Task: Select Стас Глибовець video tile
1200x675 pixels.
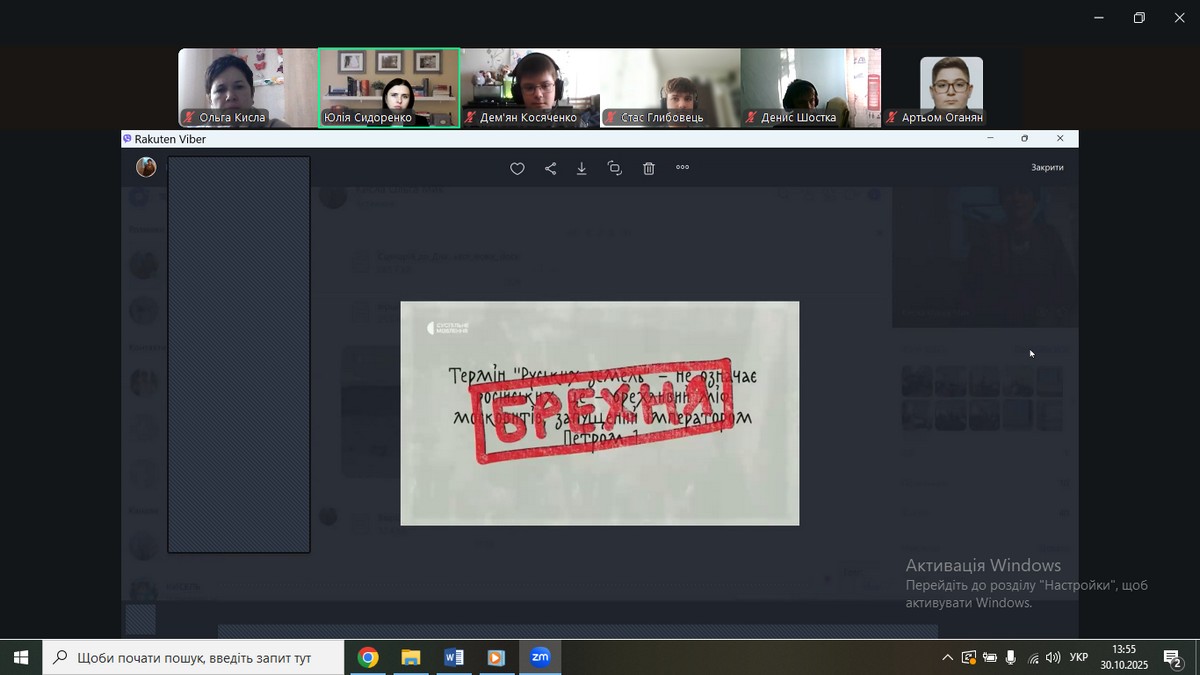Action: pos(670,87)
